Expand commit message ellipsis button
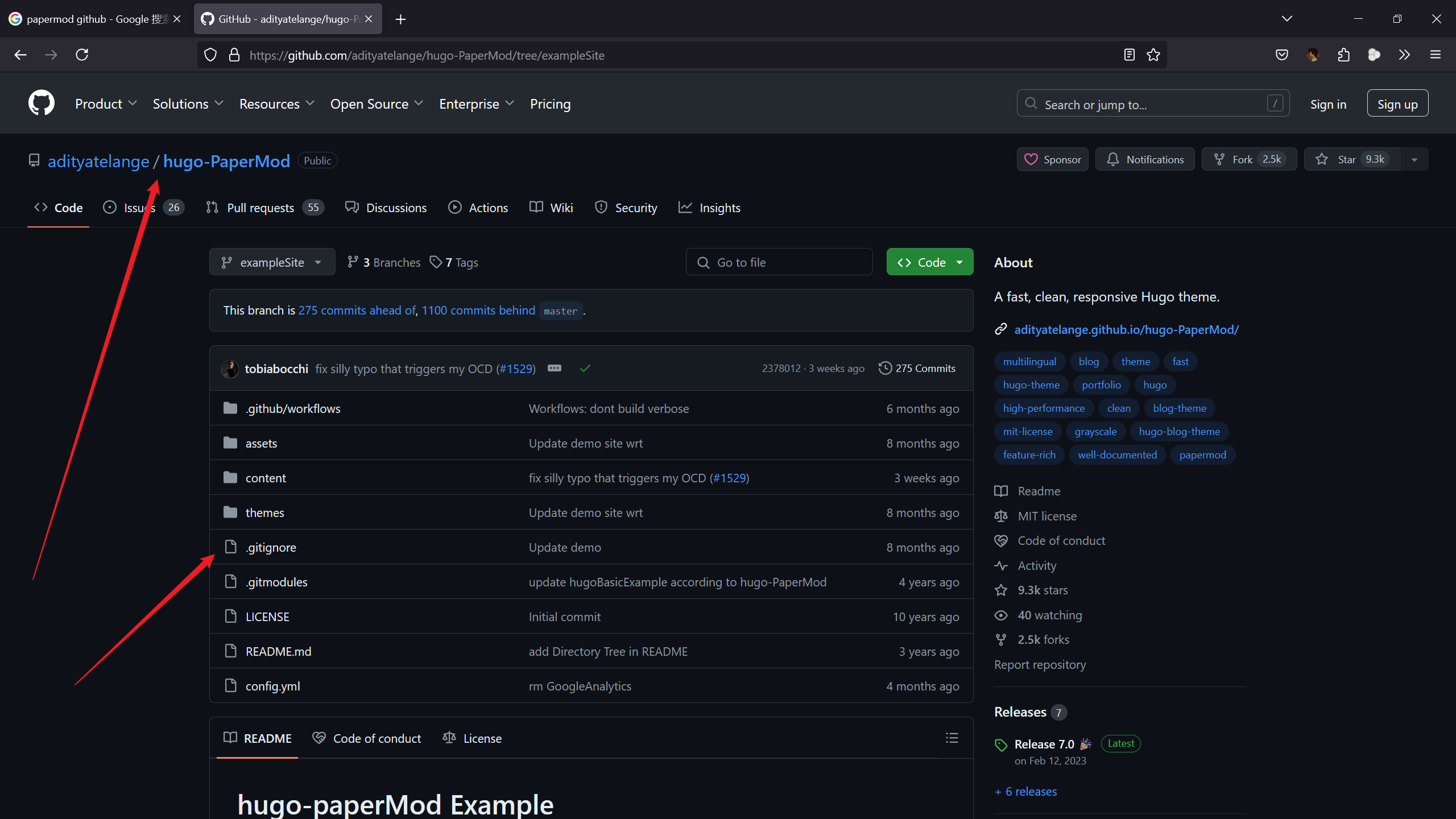1456x819 pixels. [x=555, y=368]
